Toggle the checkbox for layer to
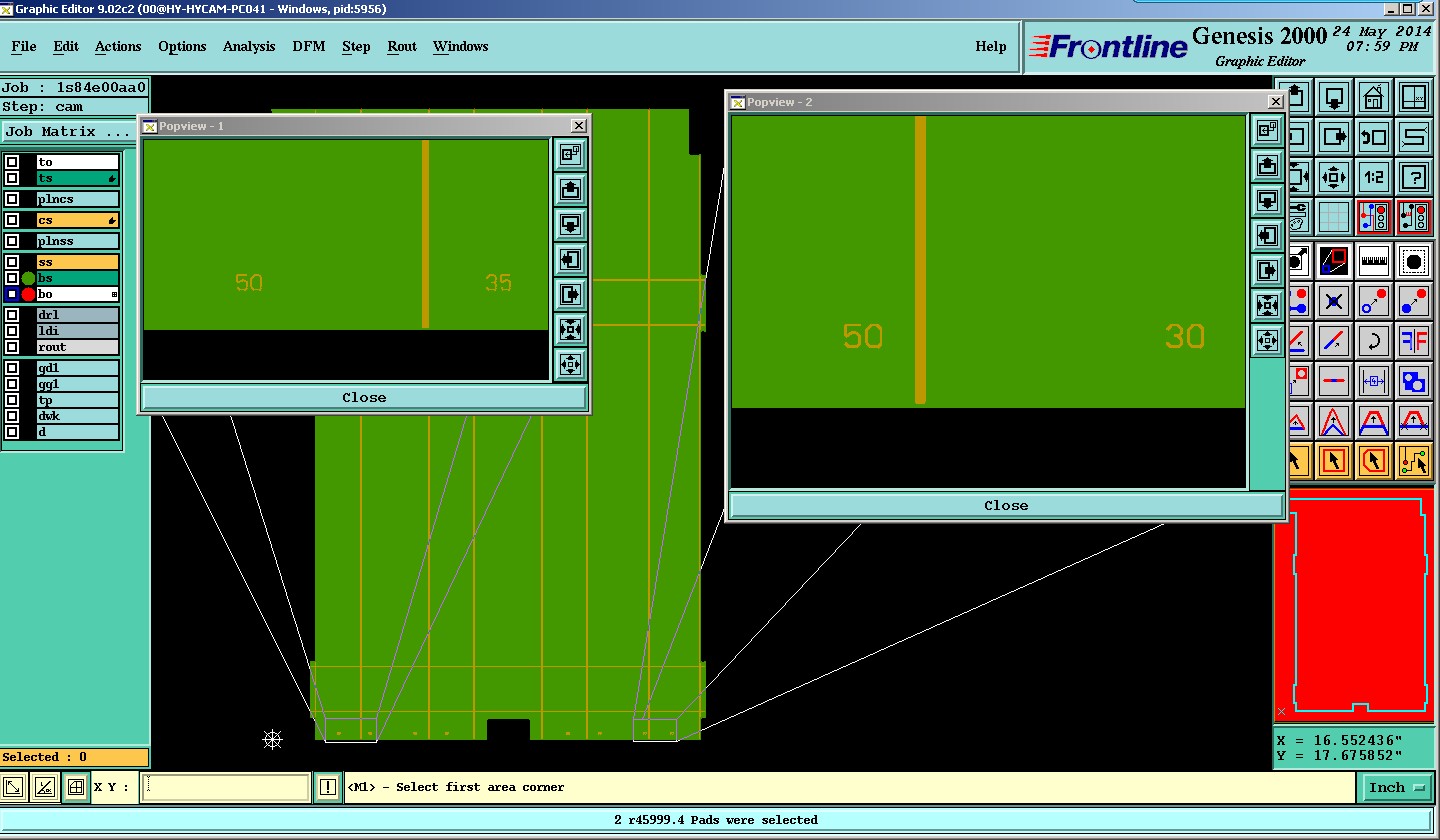Image resolution: width=1440 pixels, height=840 pixels. [x=12, y=162]
